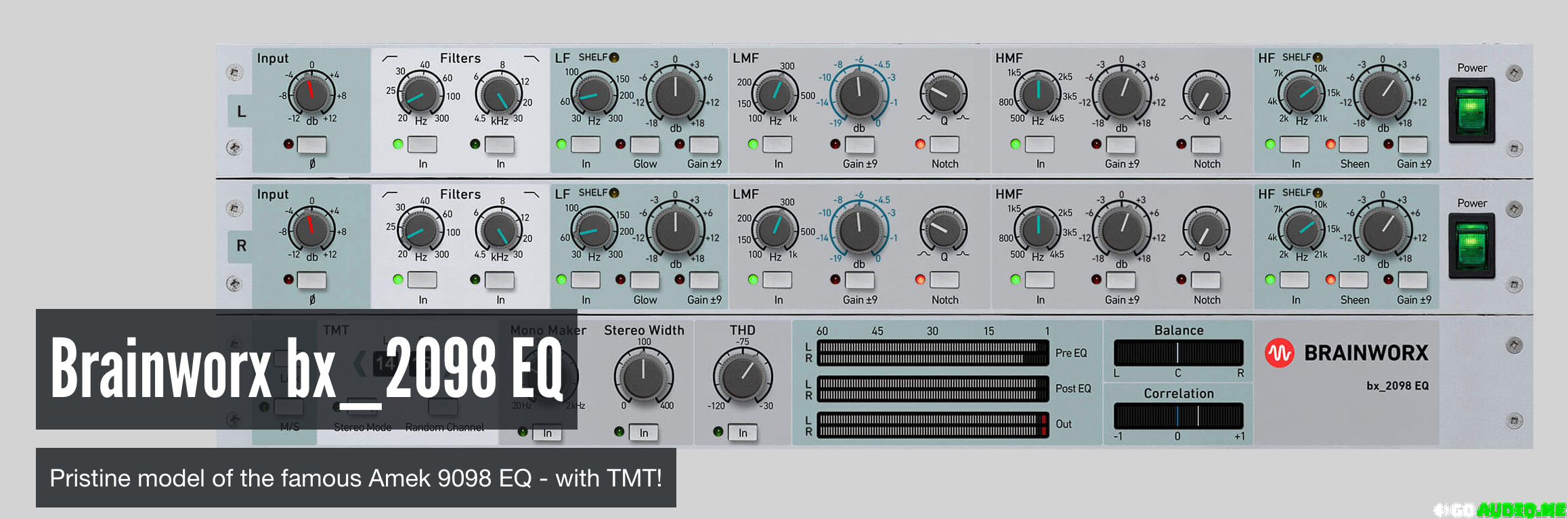
Task: Enable THD In button
Action: tap(743, 432)
